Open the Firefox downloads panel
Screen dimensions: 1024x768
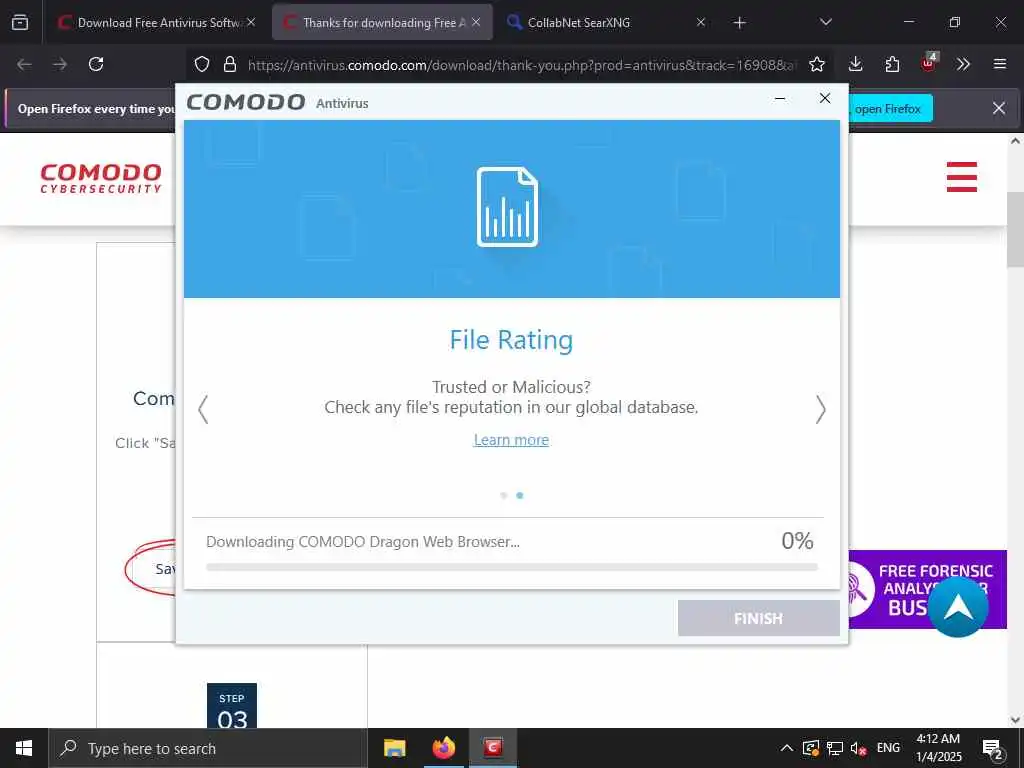(856, 64)
